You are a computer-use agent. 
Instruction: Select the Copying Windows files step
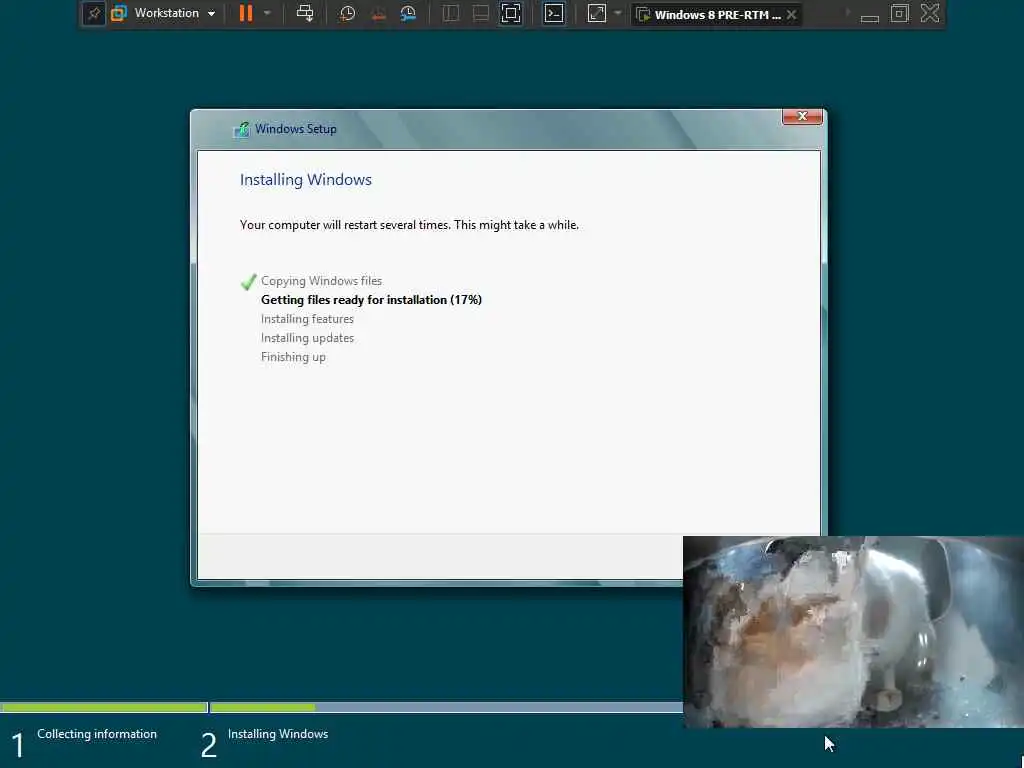[321, 281]
